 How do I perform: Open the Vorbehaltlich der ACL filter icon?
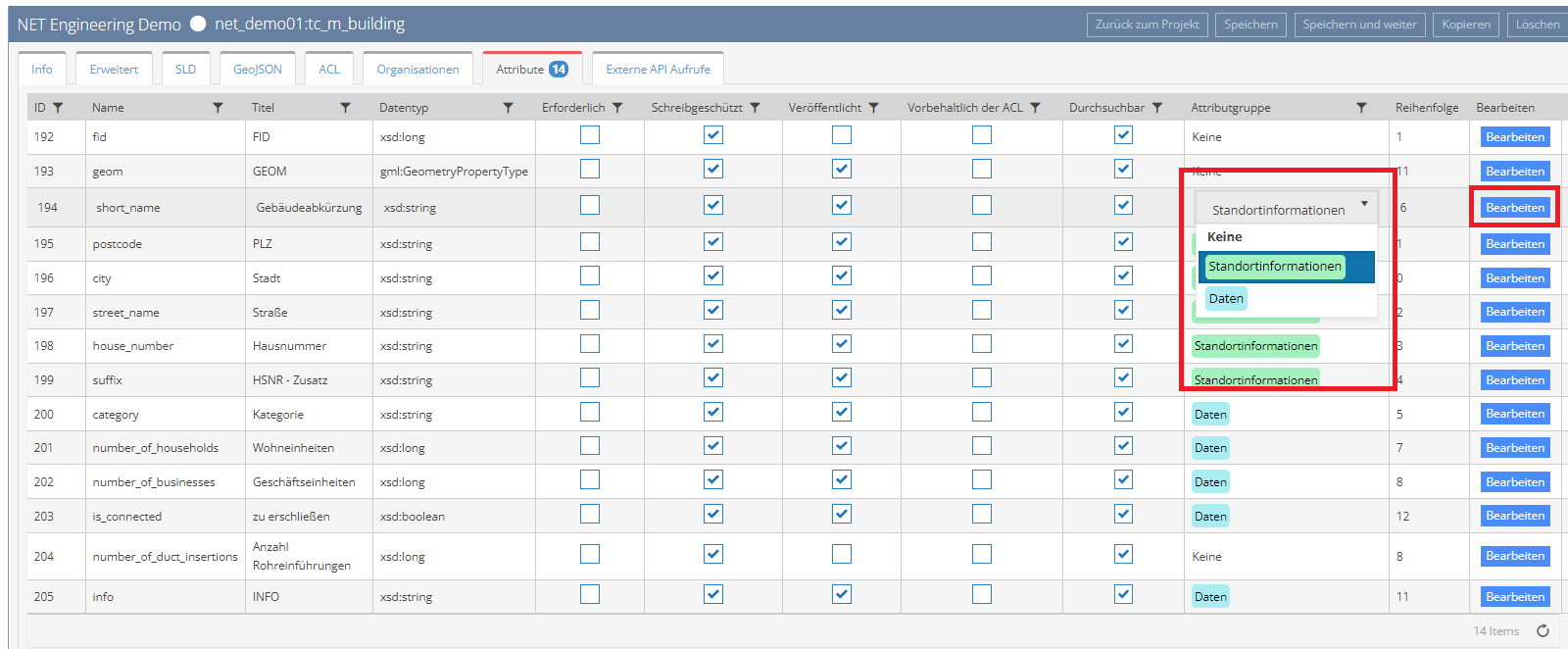coord(1035,108)
